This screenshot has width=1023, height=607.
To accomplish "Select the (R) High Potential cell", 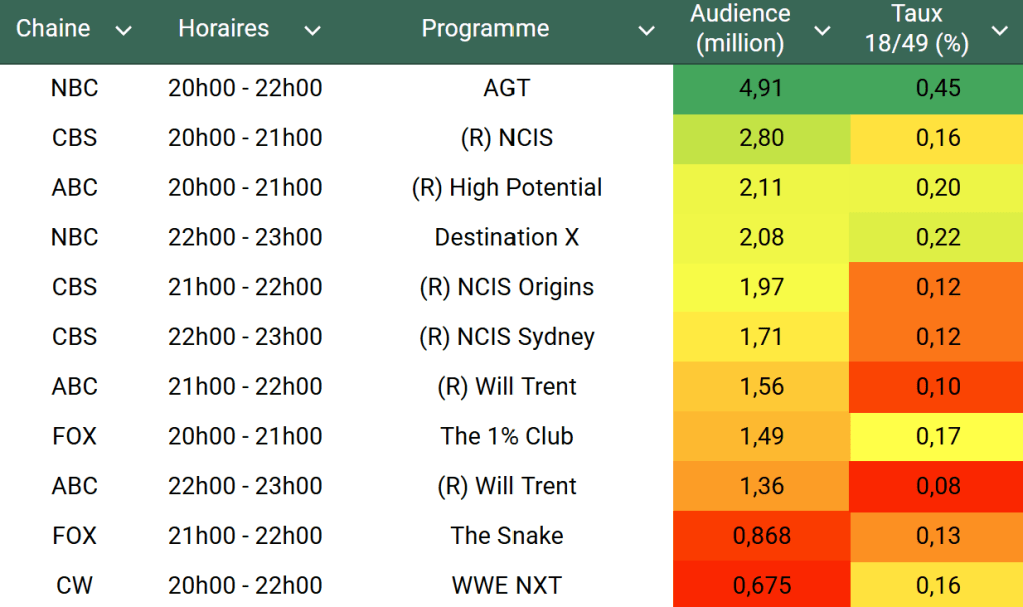I will [x=506, y=188].
